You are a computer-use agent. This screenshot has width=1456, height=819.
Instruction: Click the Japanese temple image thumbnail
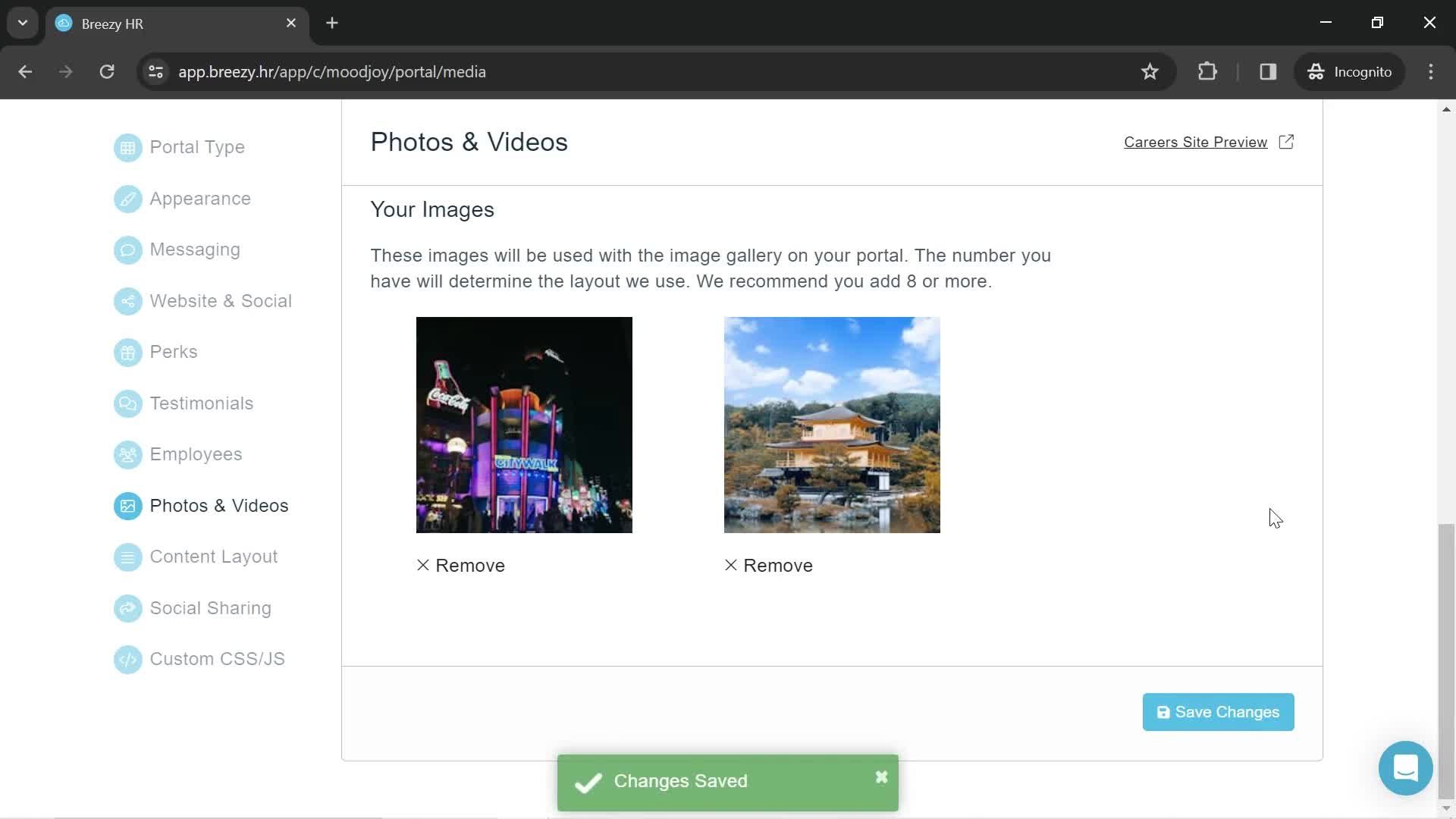pos(831,425)
